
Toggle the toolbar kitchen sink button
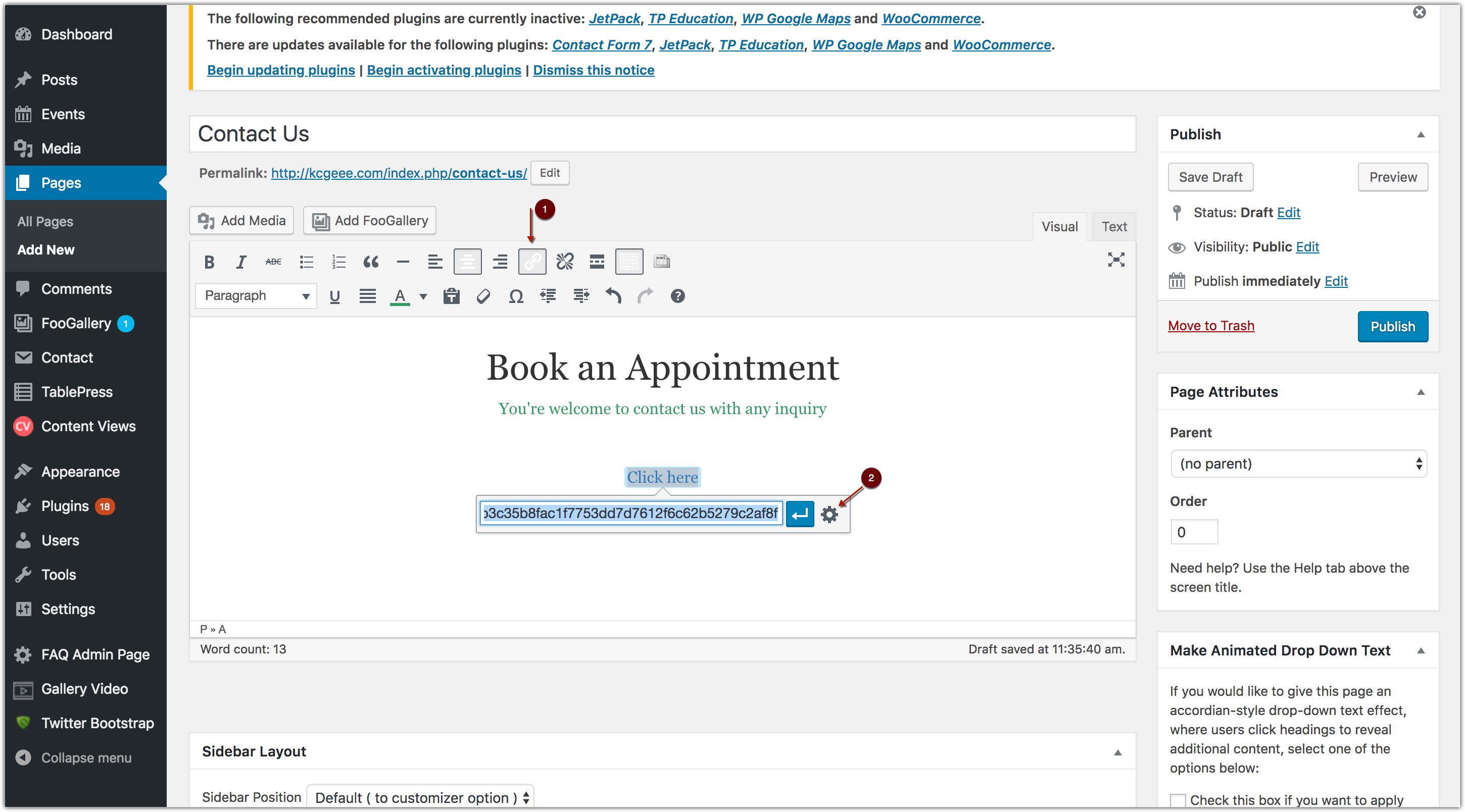point(628,262)
